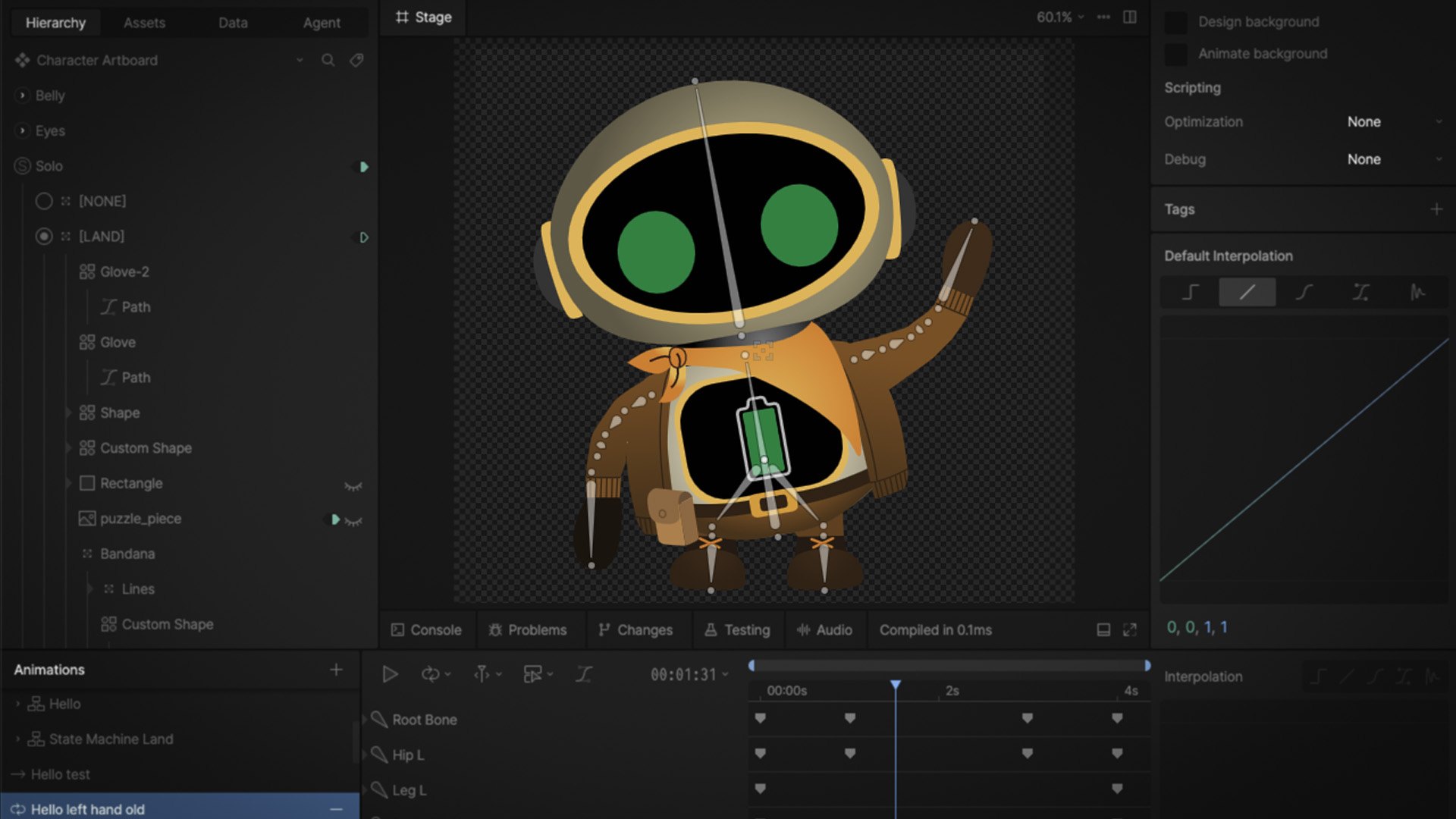Toggle visibility of puzzle_piece layer
The height and width of the screenshot is (819, 1456).
pos(353,520)
